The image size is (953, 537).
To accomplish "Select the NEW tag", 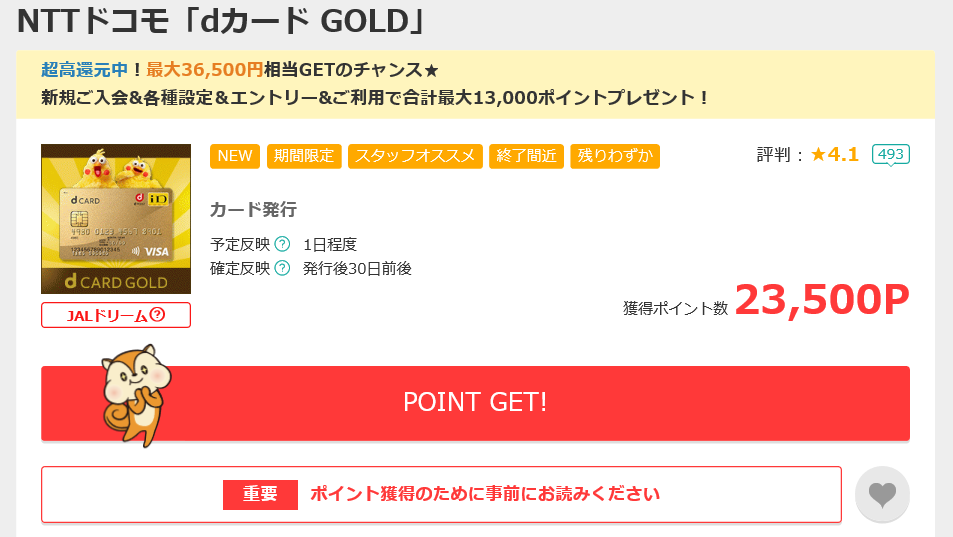I will pyautogui.click(x=235, y=156).
